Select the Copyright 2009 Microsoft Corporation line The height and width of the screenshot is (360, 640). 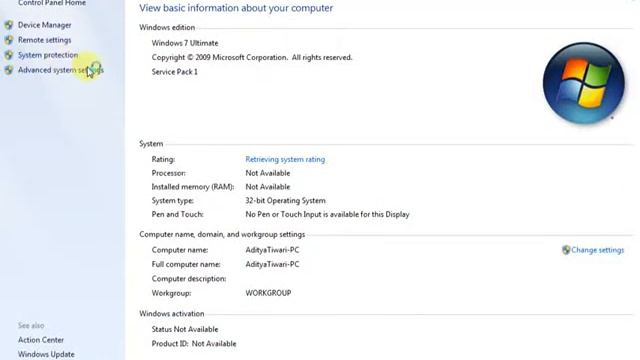pyautogui.click(x=252, y=58)
